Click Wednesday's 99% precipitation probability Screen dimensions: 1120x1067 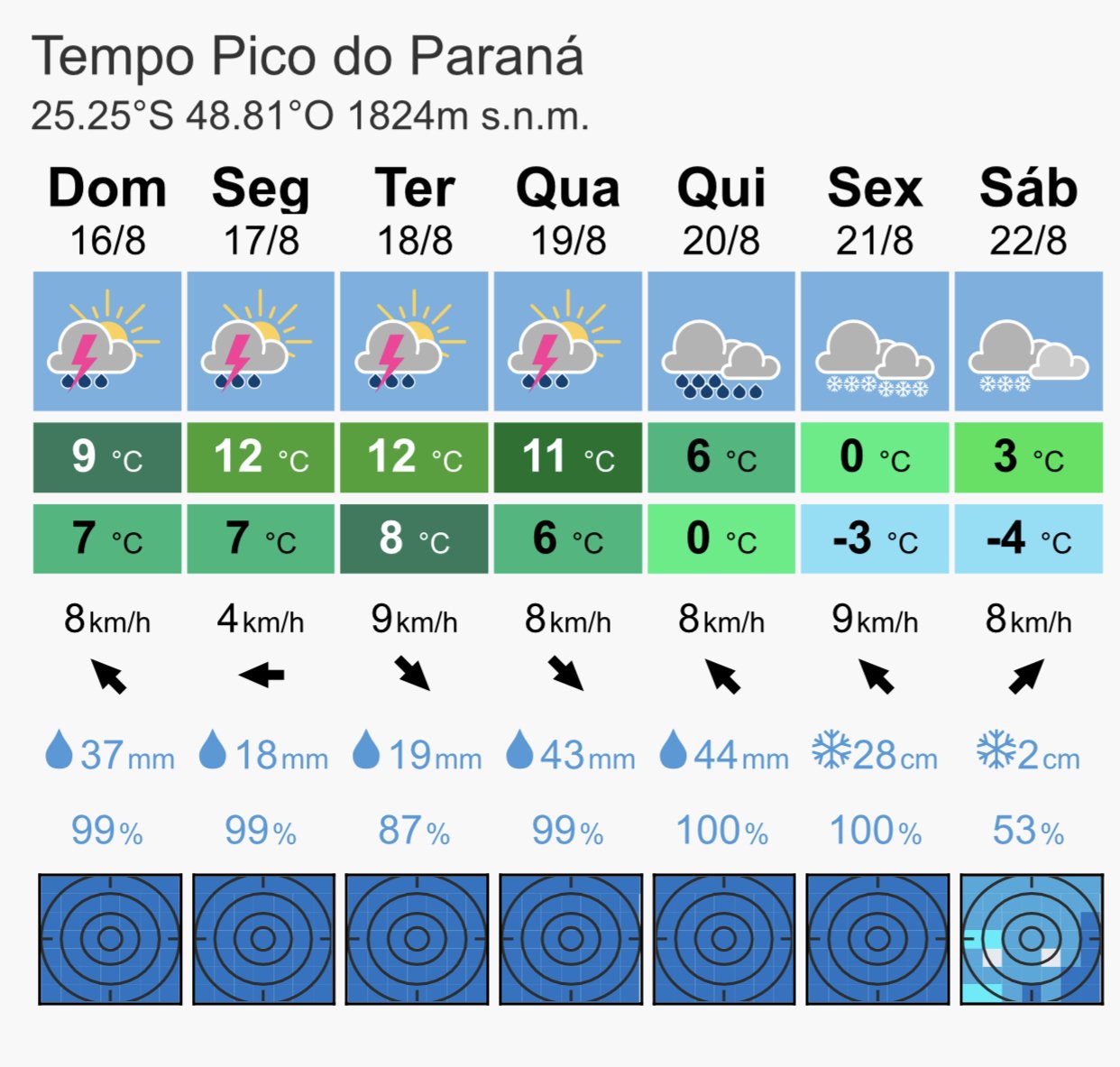click(568, 831)
